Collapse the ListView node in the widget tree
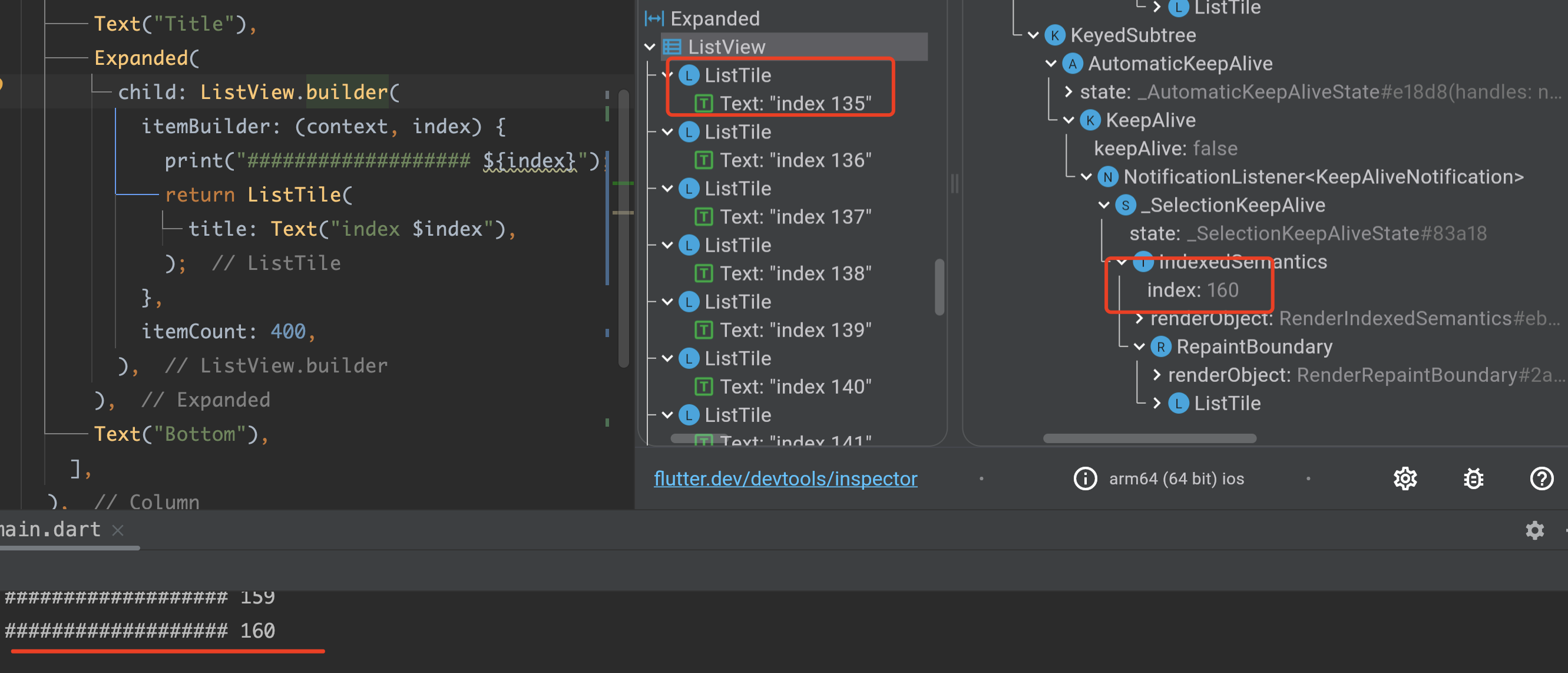 click(x=650, y=47)
